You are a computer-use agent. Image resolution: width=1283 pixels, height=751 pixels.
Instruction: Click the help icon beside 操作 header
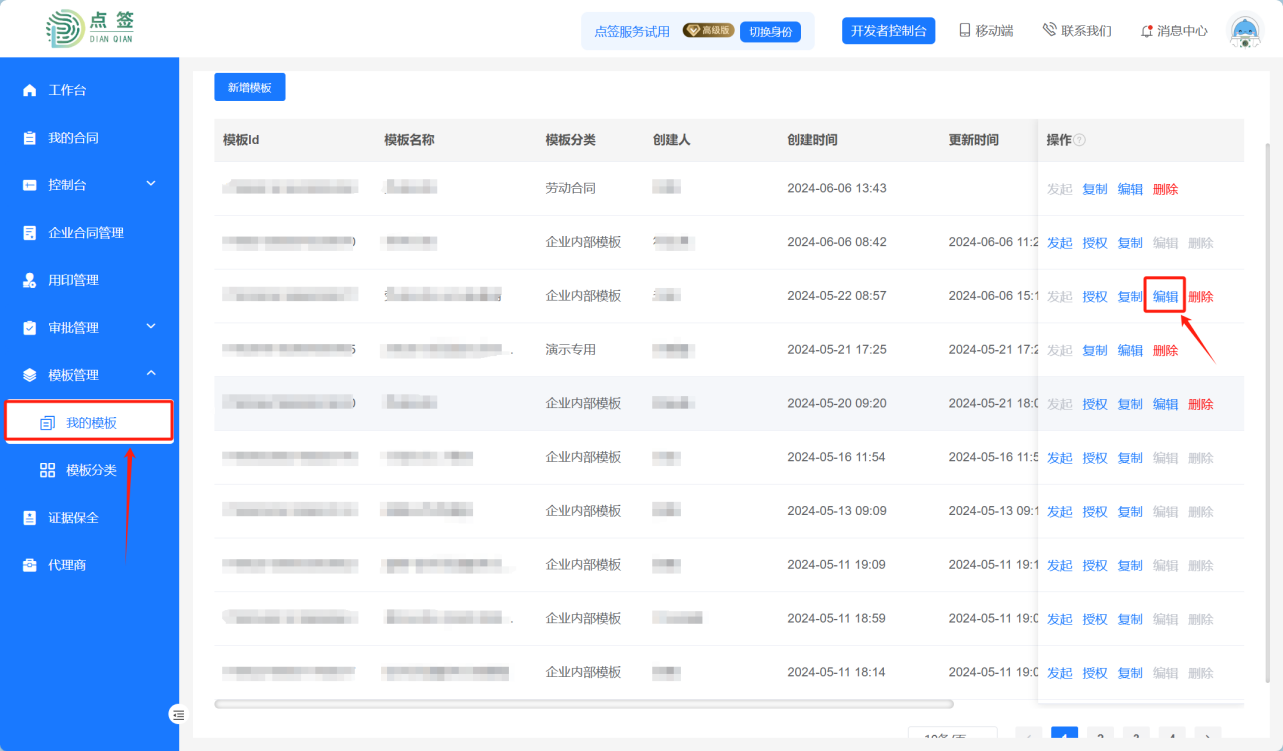[1080, 141]
